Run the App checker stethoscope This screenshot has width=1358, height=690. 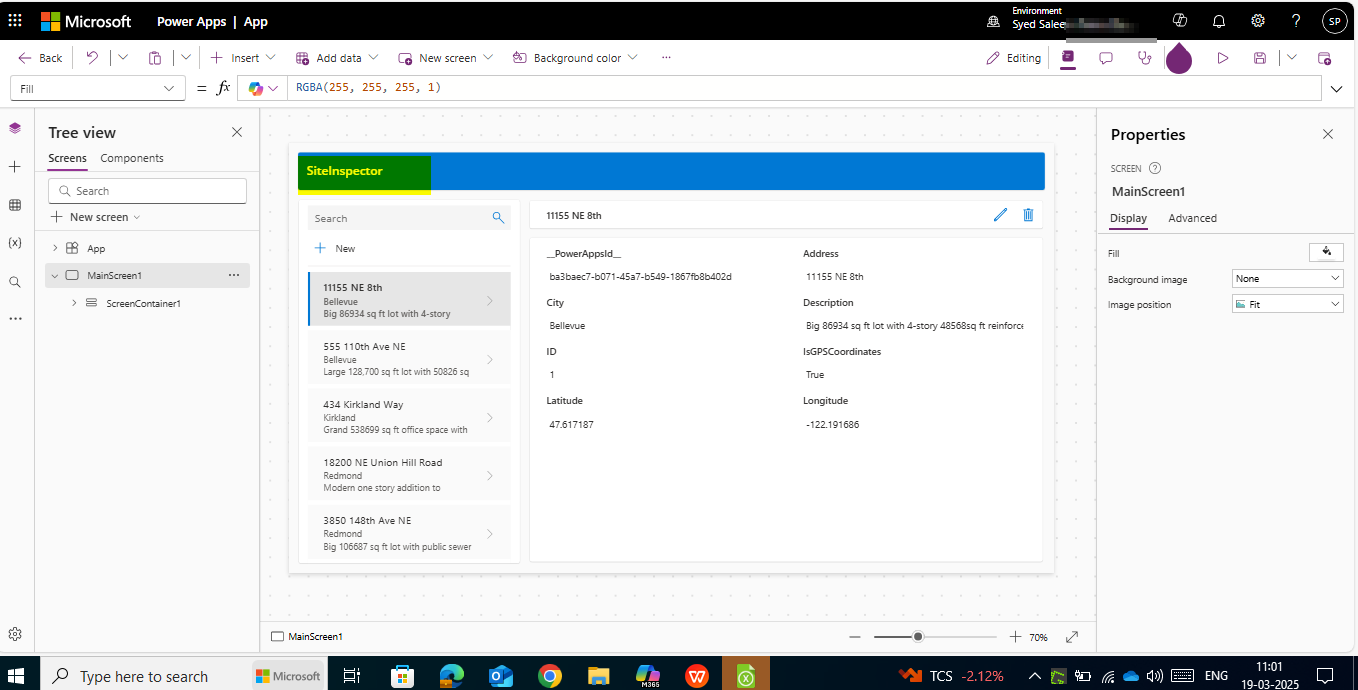click(x=1144, y=58)
